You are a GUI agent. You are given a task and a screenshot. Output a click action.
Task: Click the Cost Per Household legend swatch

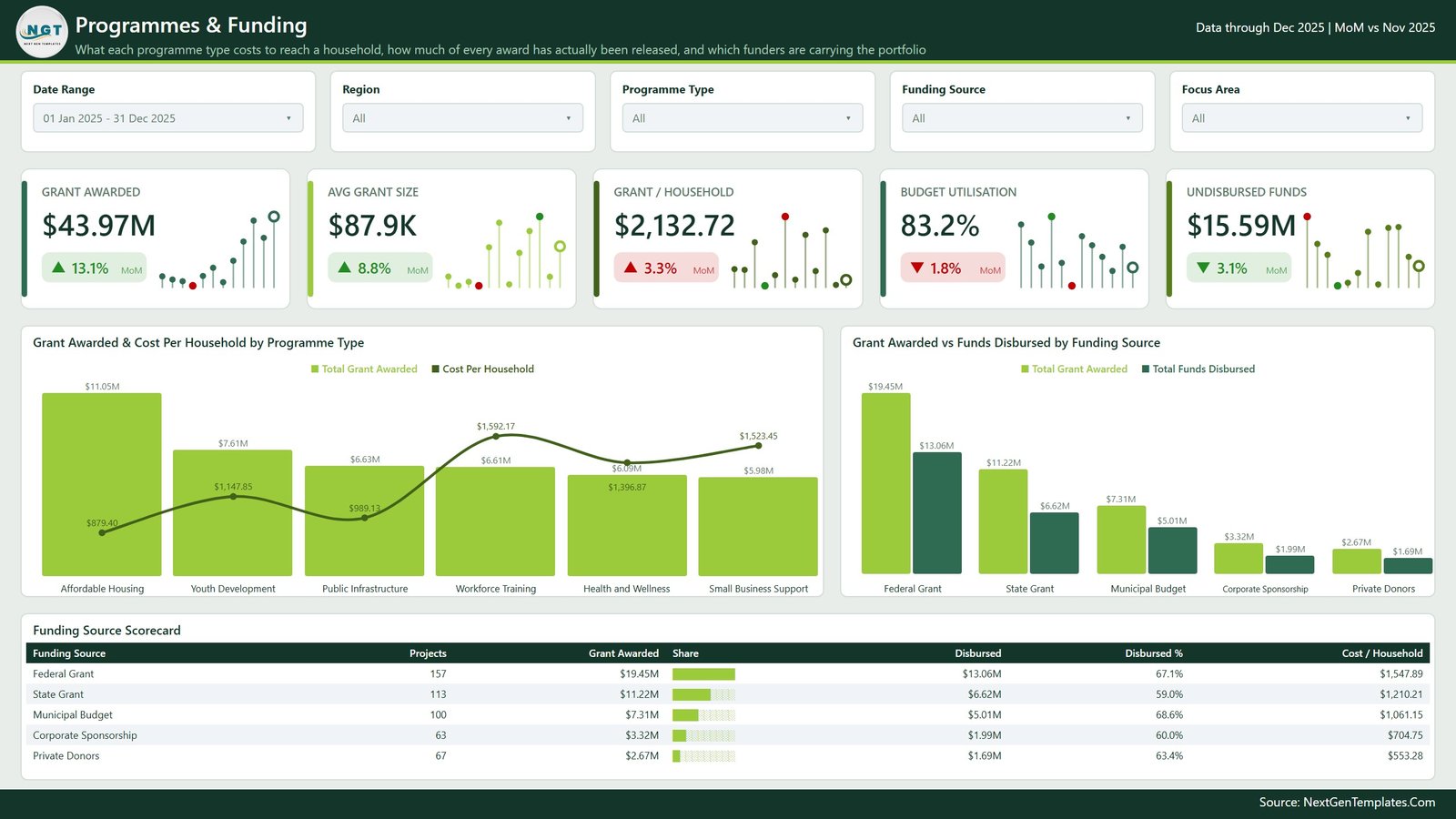click(435, 369)
